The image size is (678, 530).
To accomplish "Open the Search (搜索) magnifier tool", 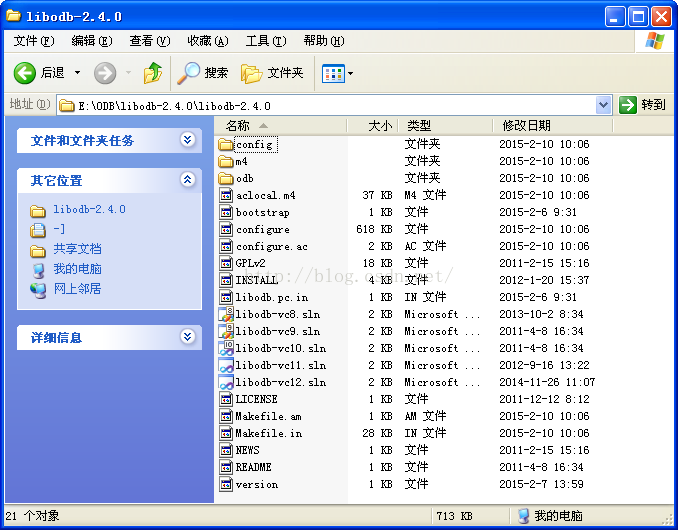I will tap(203, 73).
